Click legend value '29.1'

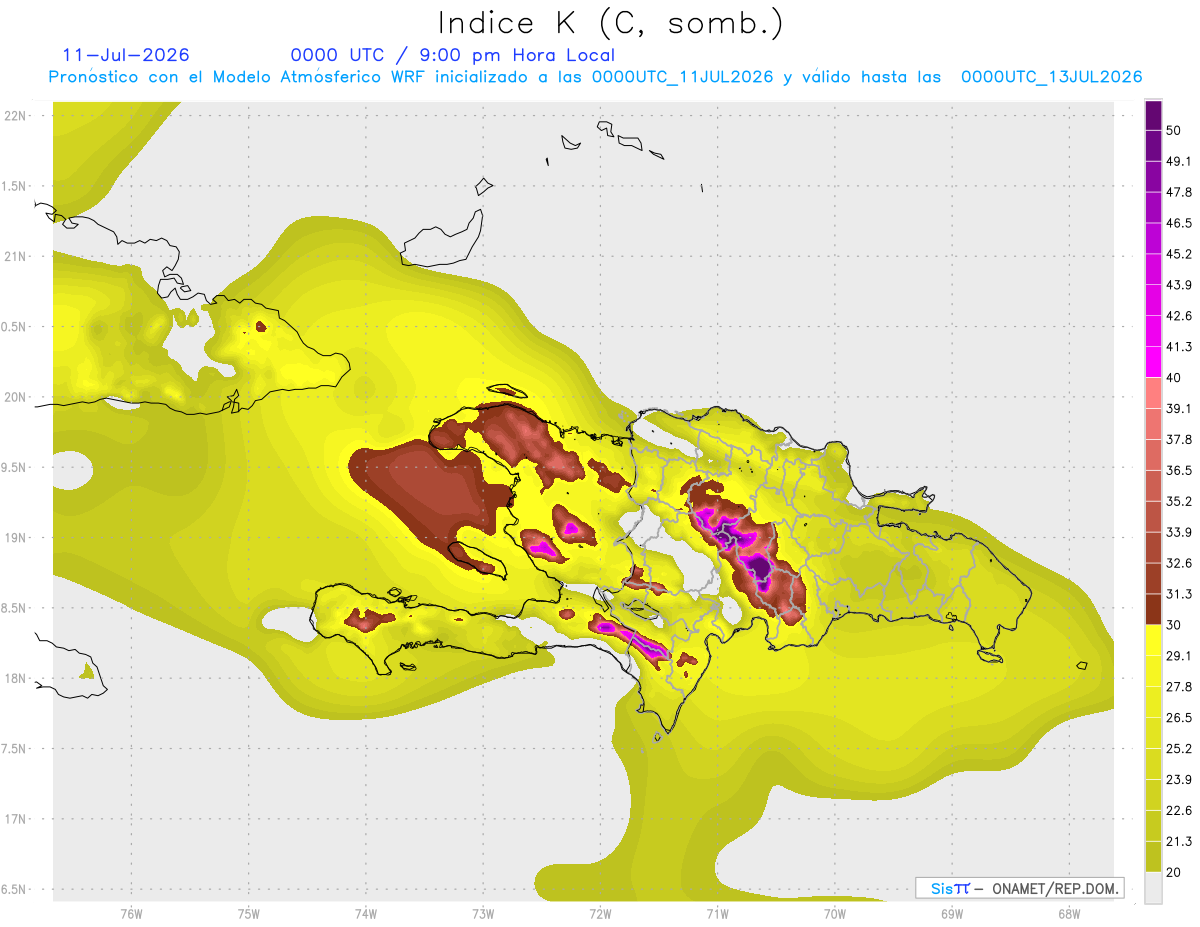(1179, 655)
